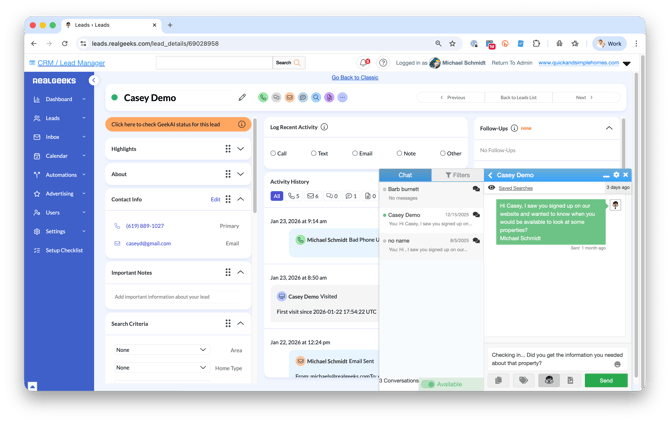This screenshot has height=423, width=670.
Task: Click the Important Notes text field
Action: (x=176, y=297)
